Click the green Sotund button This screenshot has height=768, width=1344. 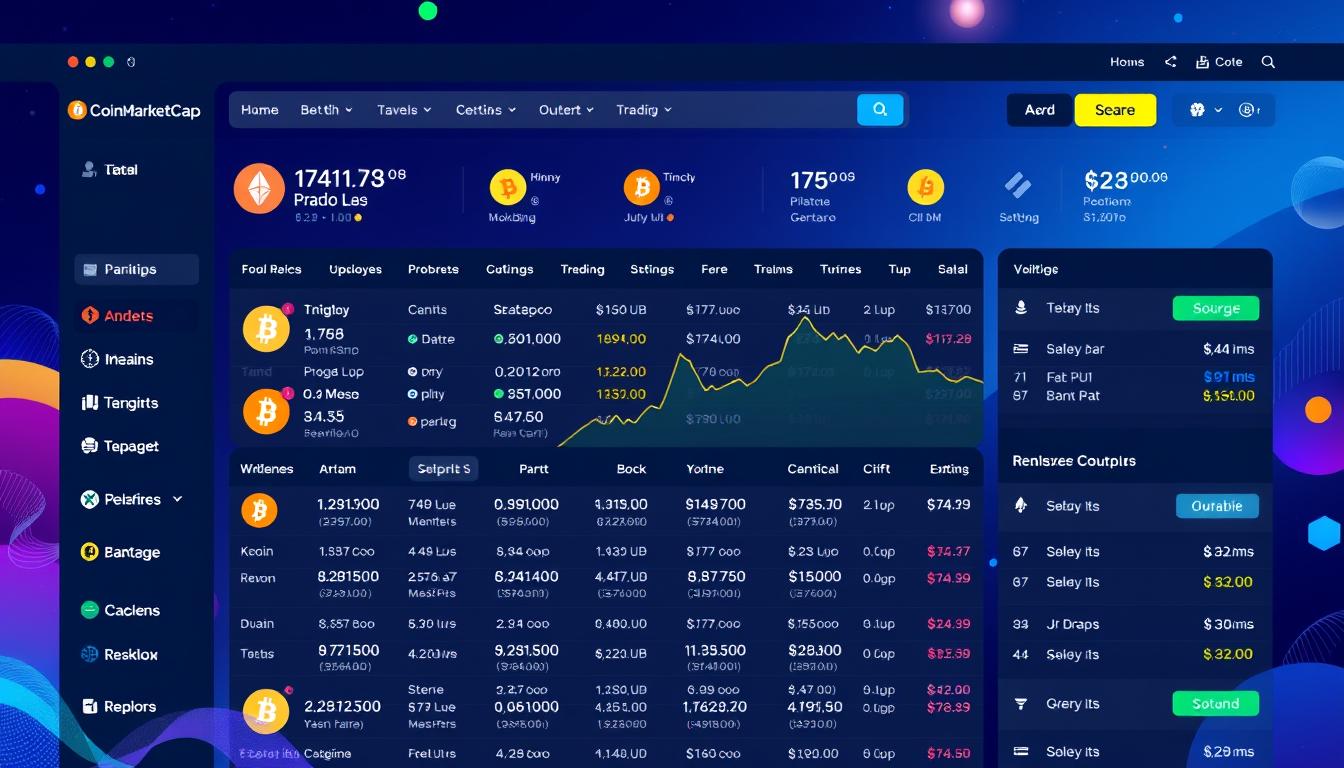click(x=1216, y=704)
